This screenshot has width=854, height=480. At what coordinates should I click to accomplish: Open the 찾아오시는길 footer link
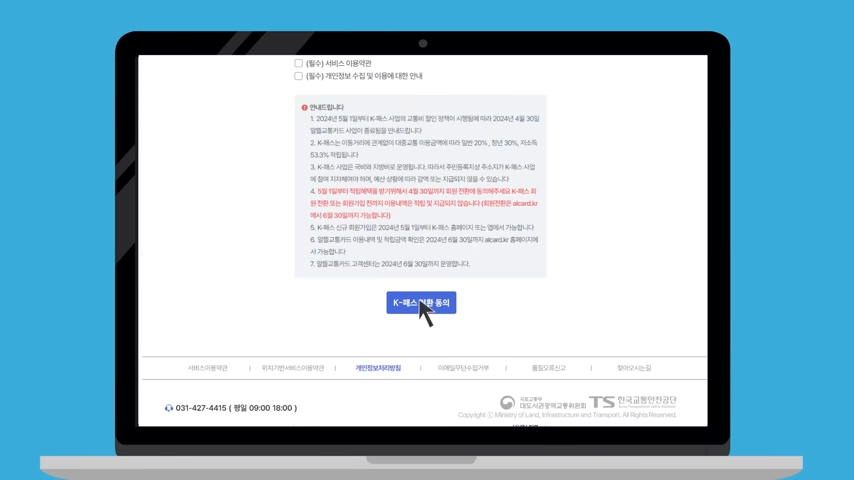pyautogui.click(x=634, y=368)
